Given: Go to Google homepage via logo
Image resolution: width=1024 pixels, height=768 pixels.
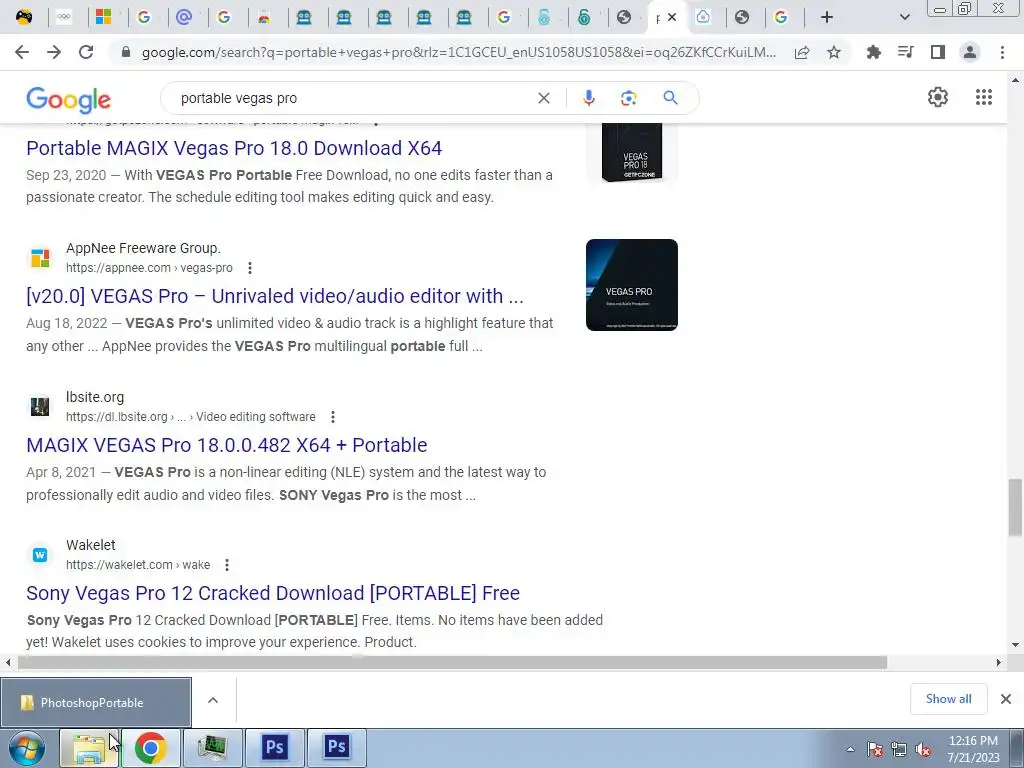Looking at the screenshot, I should (69, 99).
